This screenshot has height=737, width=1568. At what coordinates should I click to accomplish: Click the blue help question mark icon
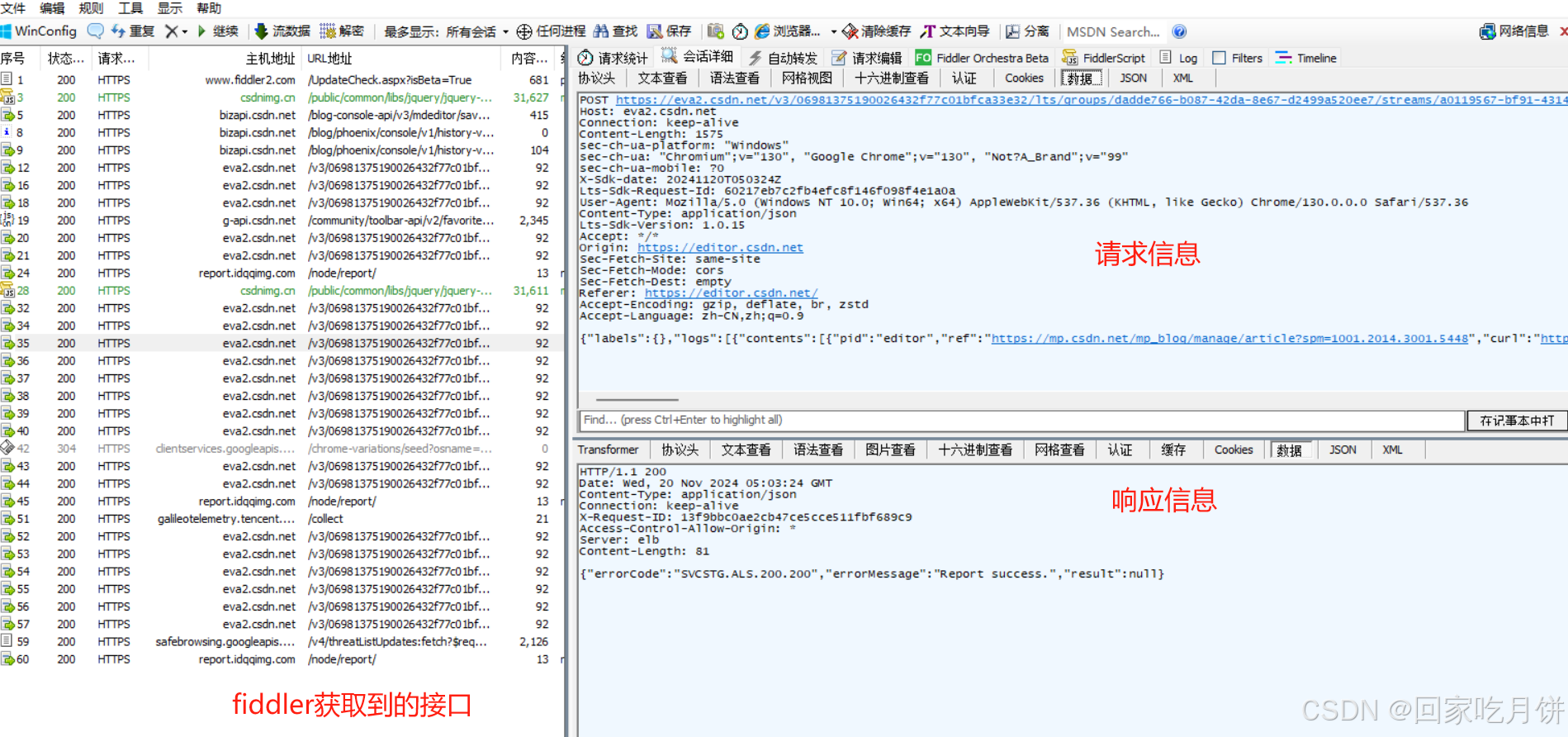(x=1179, y=31)
